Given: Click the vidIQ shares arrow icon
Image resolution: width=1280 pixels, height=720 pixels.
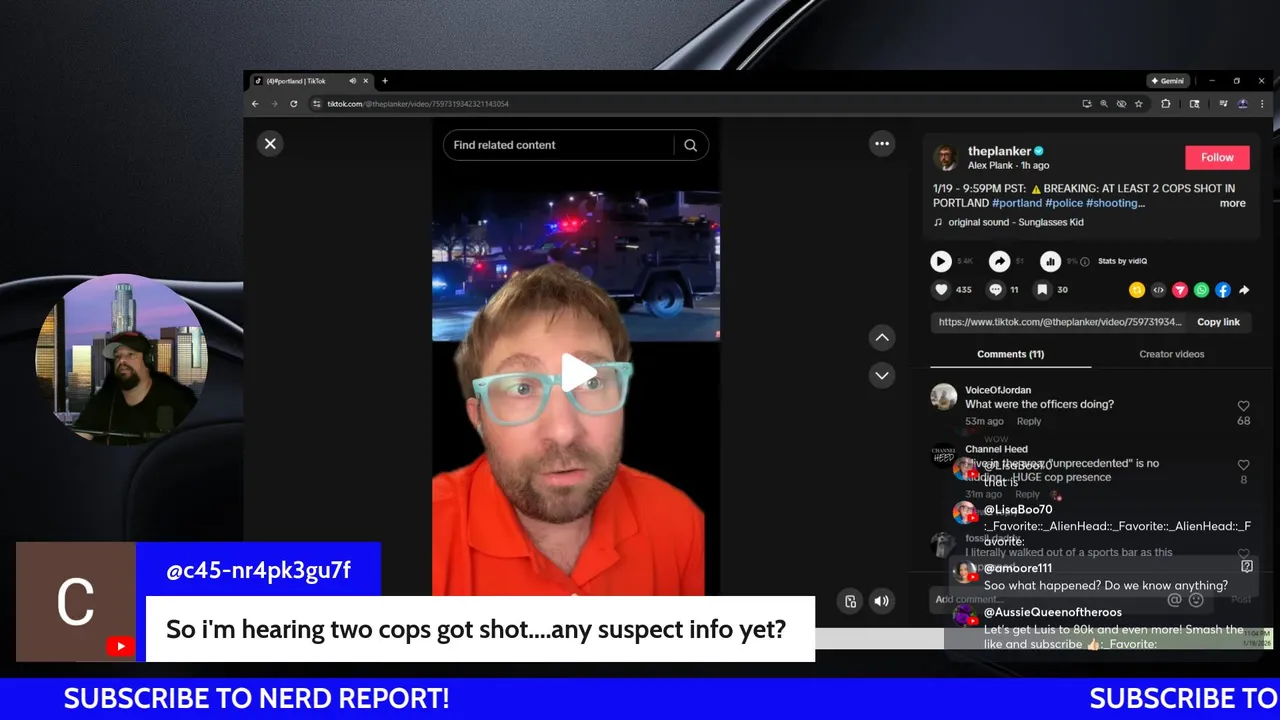Looking at the screenshot, I should [x=999, y=261].
